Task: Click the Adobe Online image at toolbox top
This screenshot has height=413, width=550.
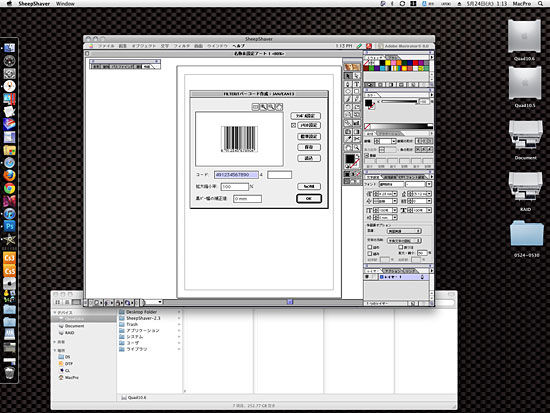Action: [352, 67]
